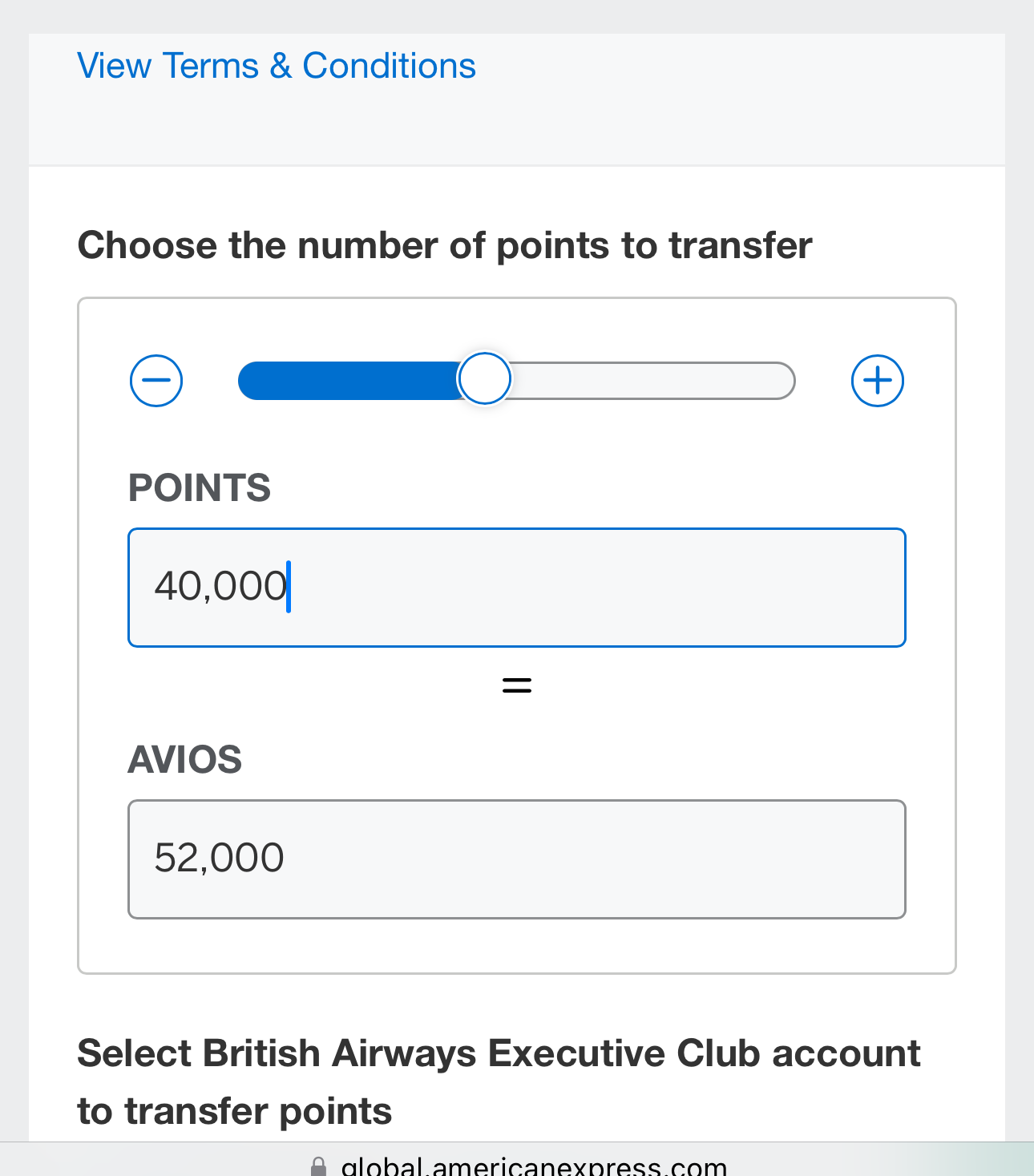Click the '40,000' text in the POINTS box

point(220,586)
